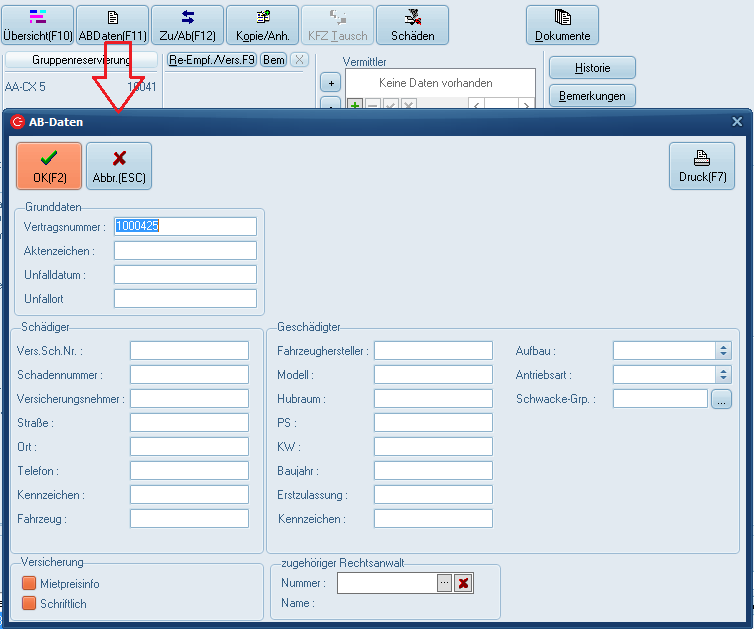Click the OK(F2) green checkmark button

pos(49,165)
